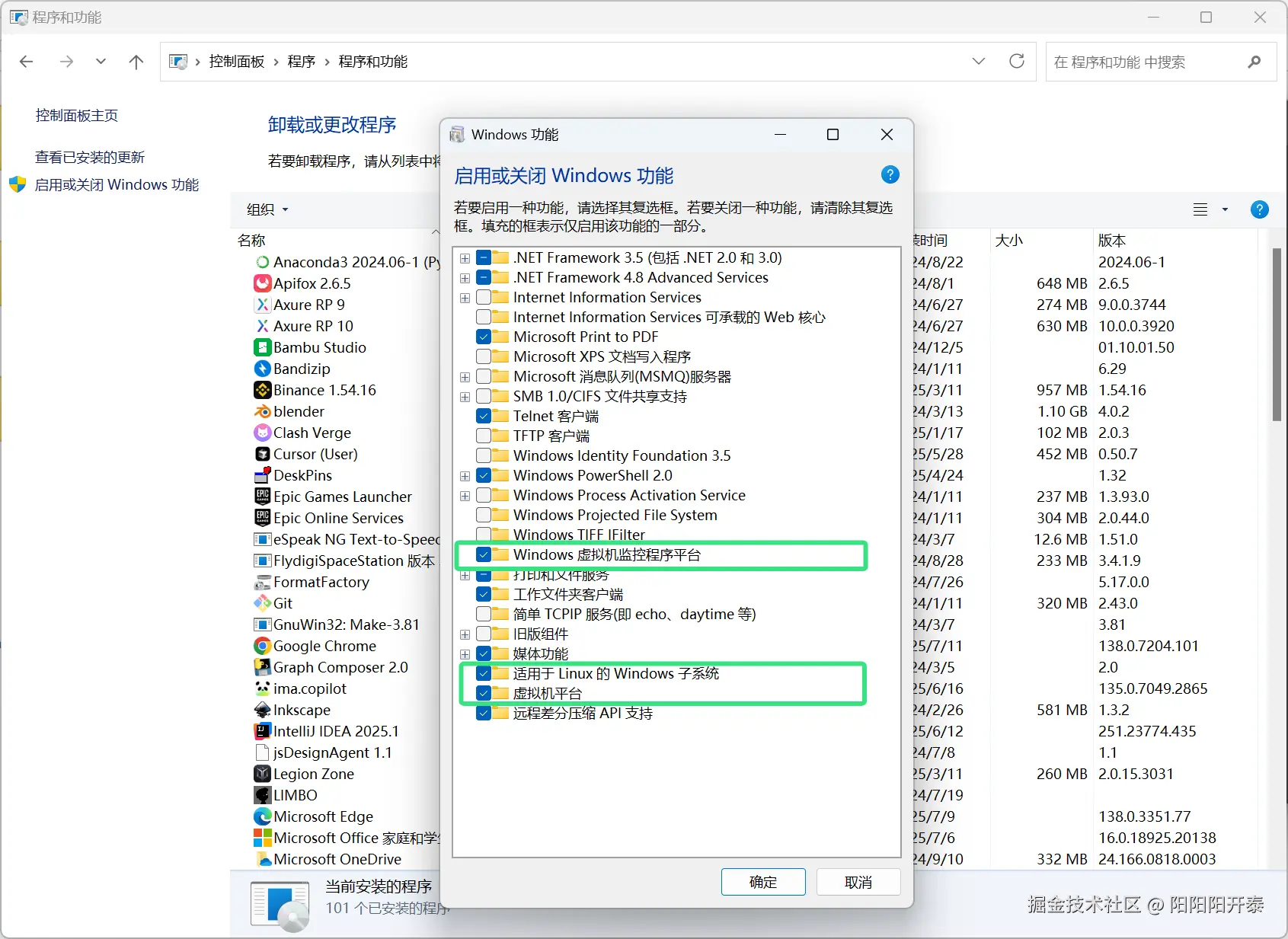The image size is (1288, 939).
Task: Expand the Windows PowerShell 2.0 node
Action: click(x=465, y=476)
